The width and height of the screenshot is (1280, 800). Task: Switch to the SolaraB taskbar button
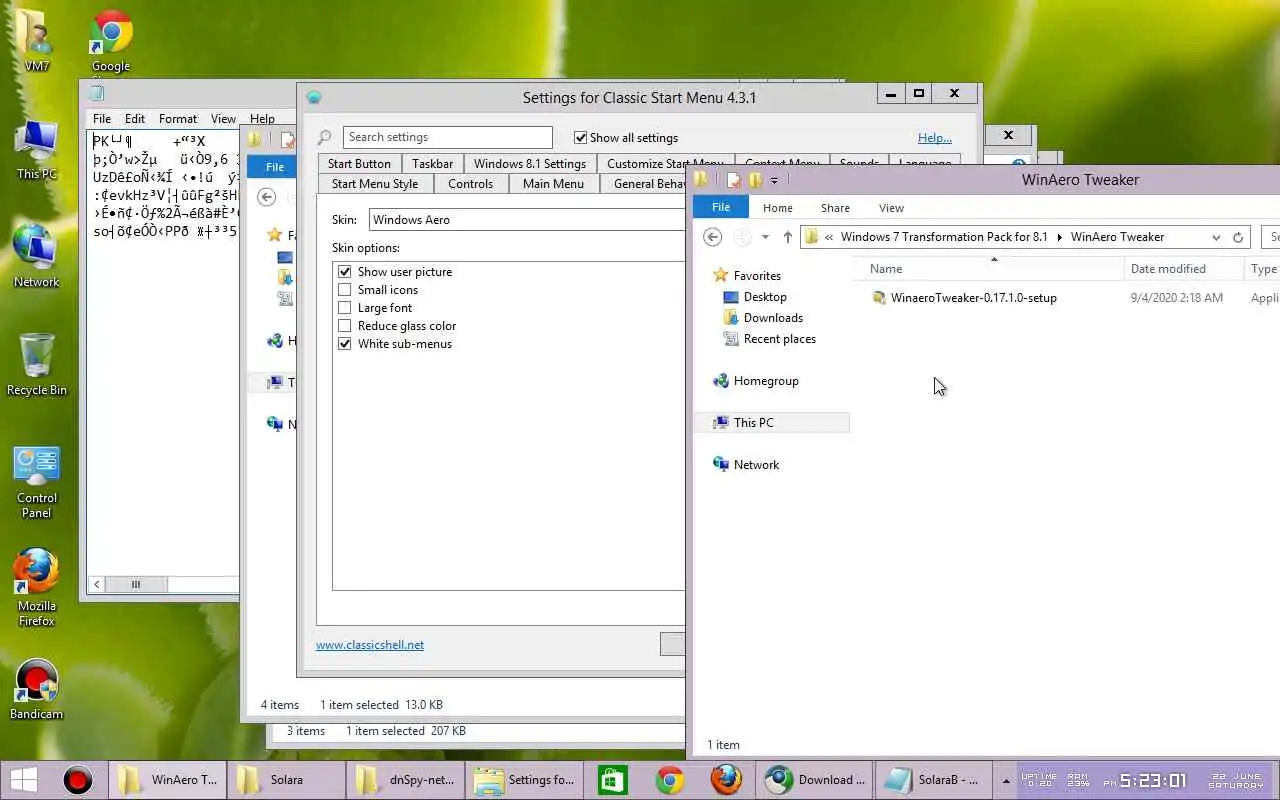click(933, 780)
